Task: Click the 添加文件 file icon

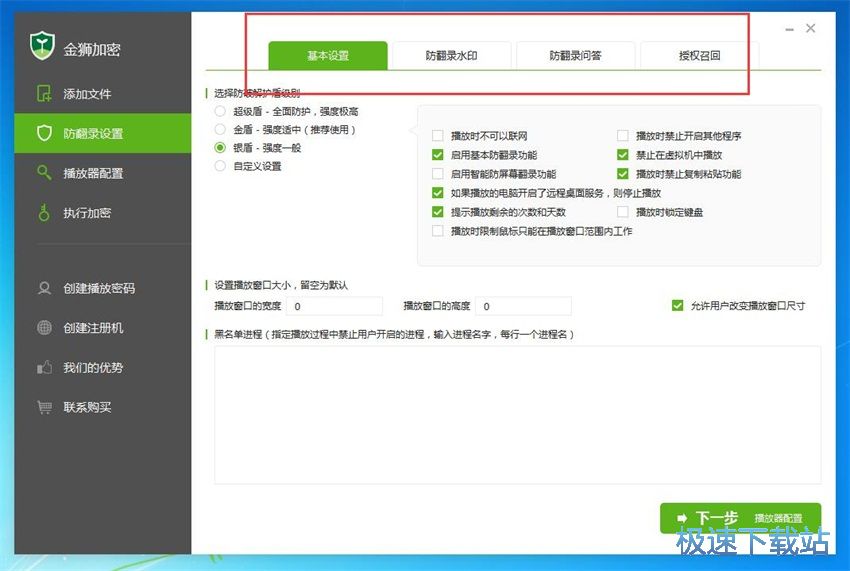Action: click(x=44, y=94)
